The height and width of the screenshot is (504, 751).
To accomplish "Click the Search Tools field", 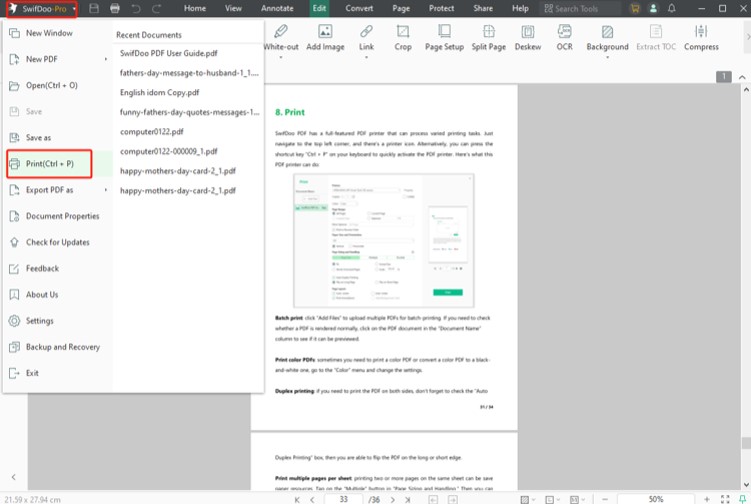I will pos(580,8).
